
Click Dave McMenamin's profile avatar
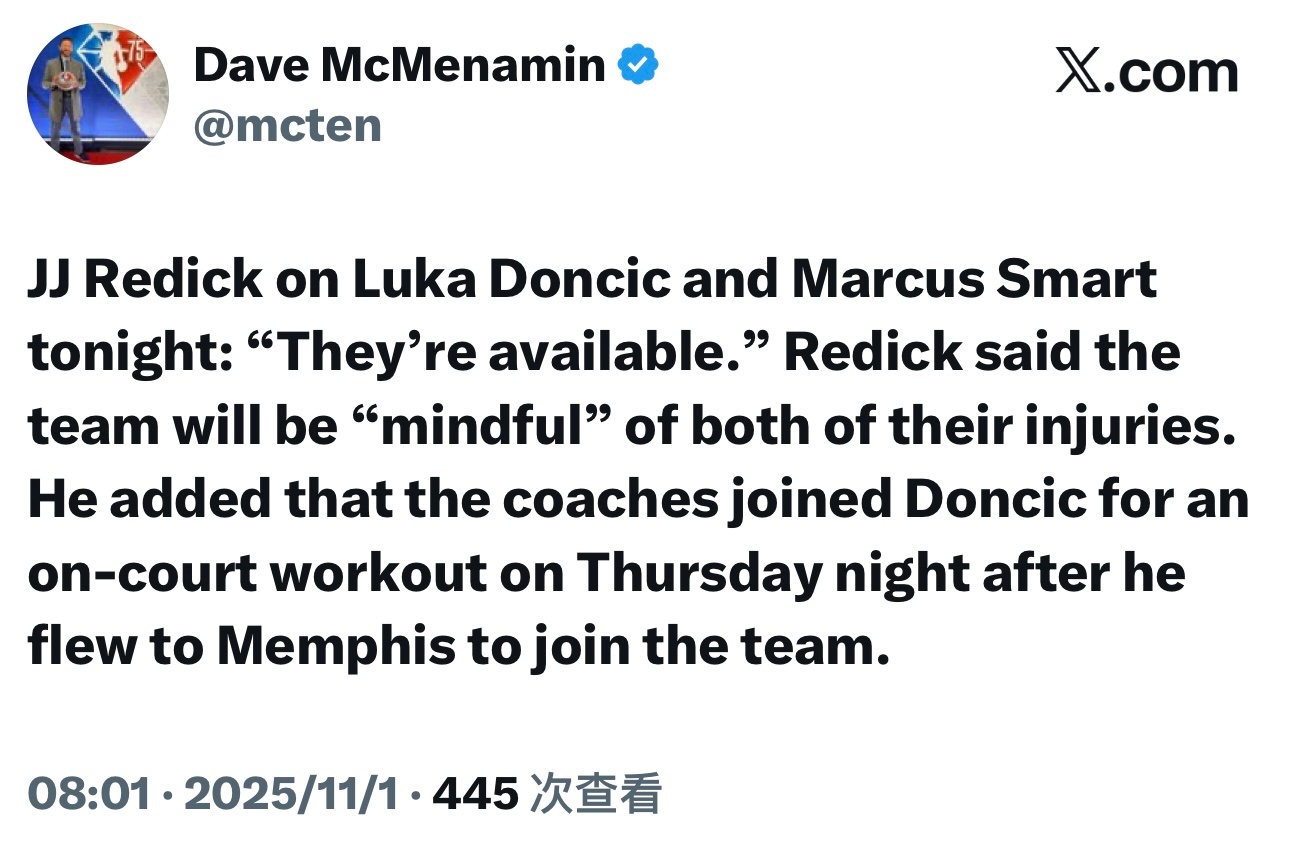tap(97, 95)
